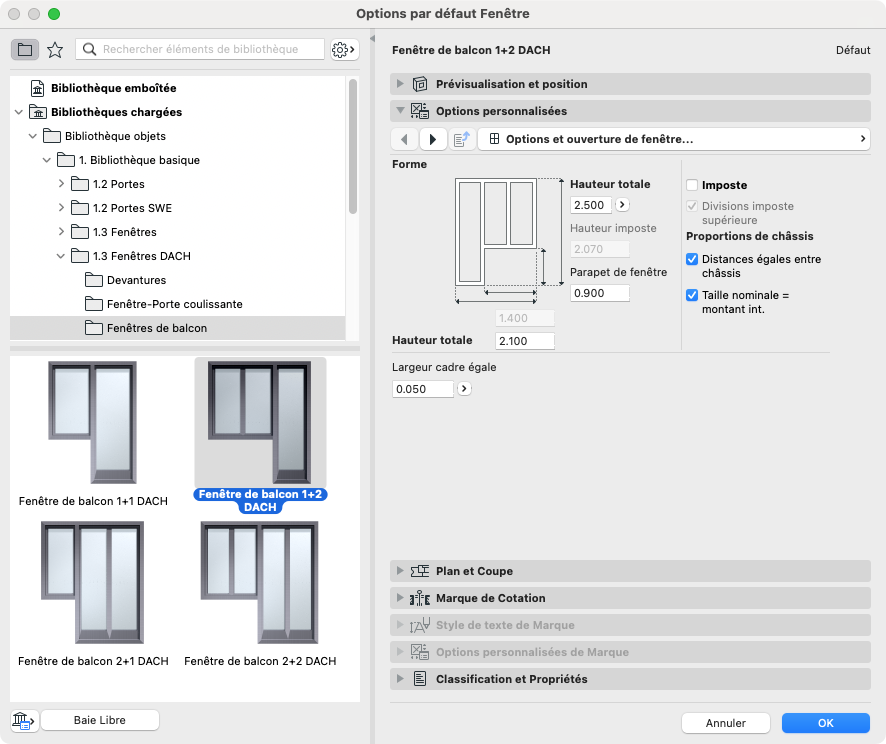The width and height of the screenshot is (886, 744).
Task: Open the Prévisualisation et position panel
Action: [630, 84]
